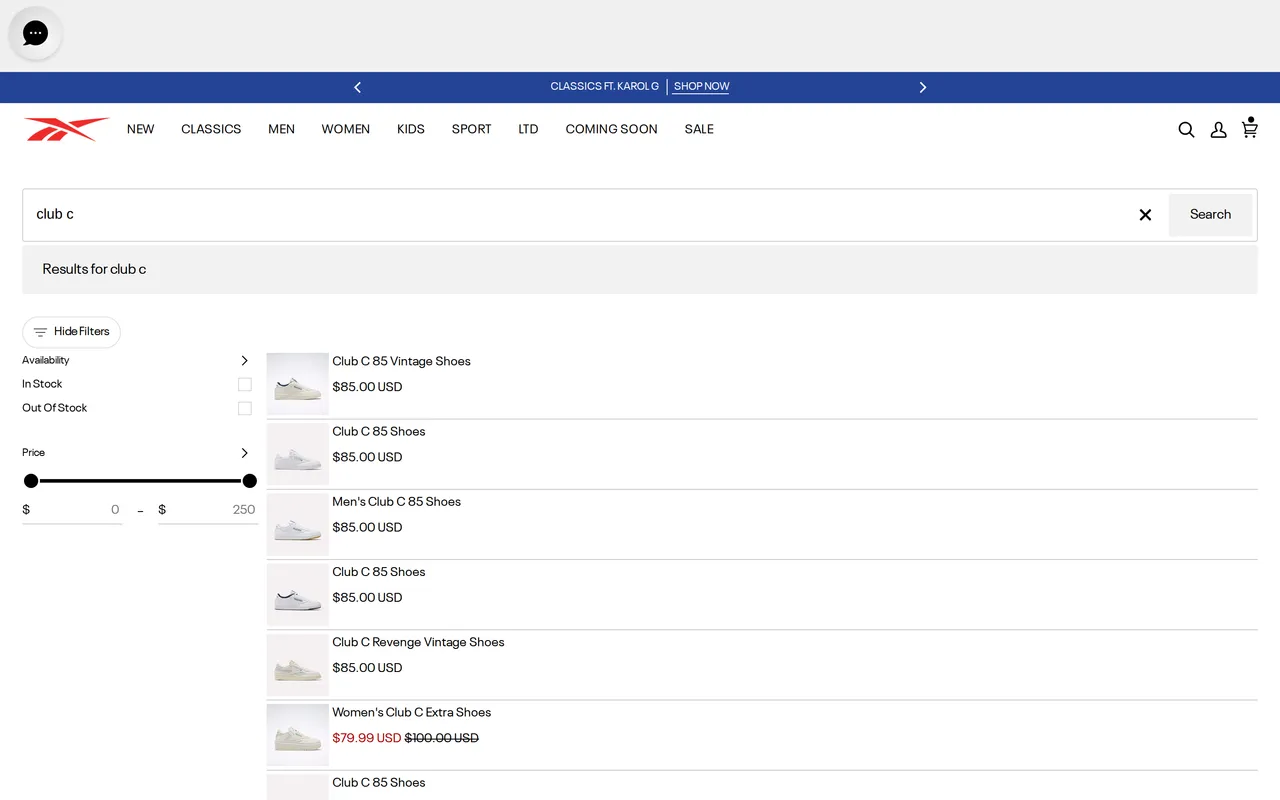Image resolution: width=1280 pixels, height=800 pixels.
Task: Open the LTD menu
Action: [x=528, y=129]
